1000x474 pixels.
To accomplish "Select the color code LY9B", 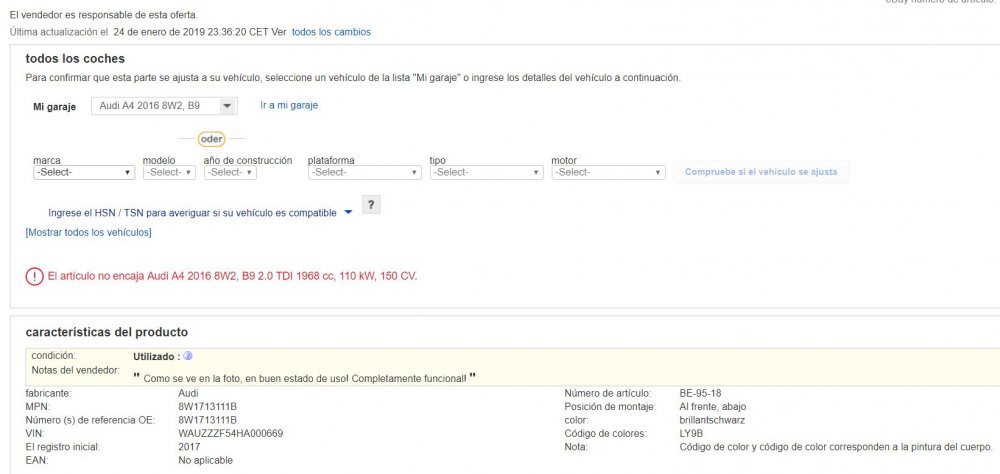I will coord(691,433).
